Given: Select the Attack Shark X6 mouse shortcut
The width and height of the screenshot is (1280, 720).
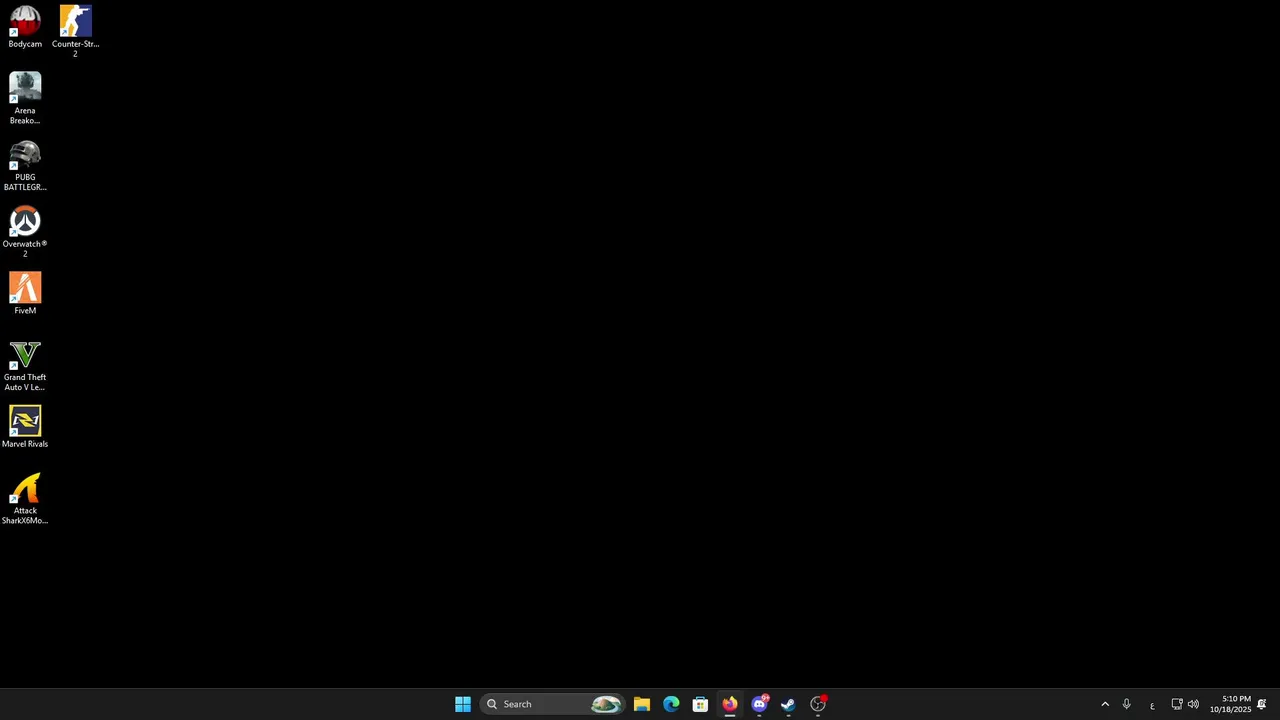Looking at the screenshot, I should point(25,499).
